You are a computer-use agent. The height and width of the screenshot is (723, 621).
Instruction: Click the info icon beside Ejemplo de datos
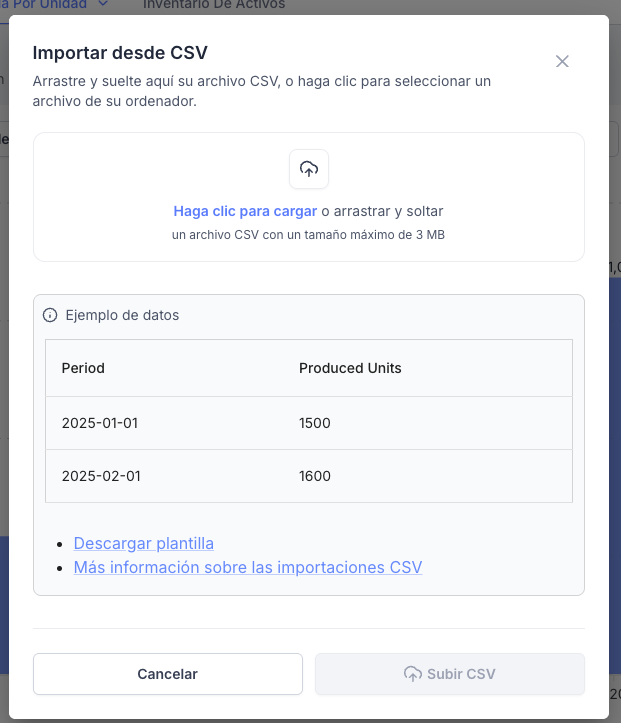[x=50, y=315]
